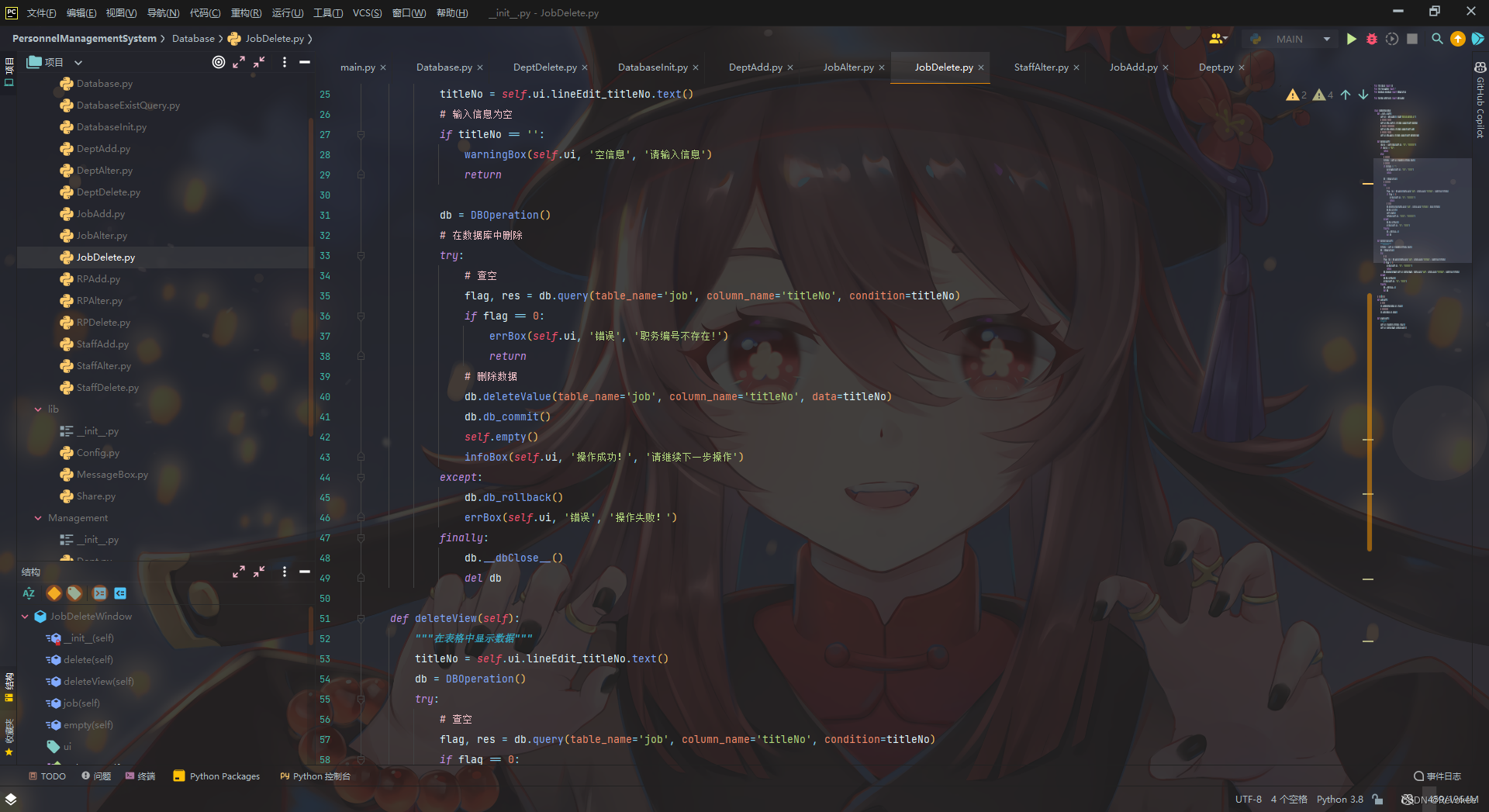Run with coverage icon in top toolbar
The width and height of the screenshot is (1489, 812).
(1392, 39)
